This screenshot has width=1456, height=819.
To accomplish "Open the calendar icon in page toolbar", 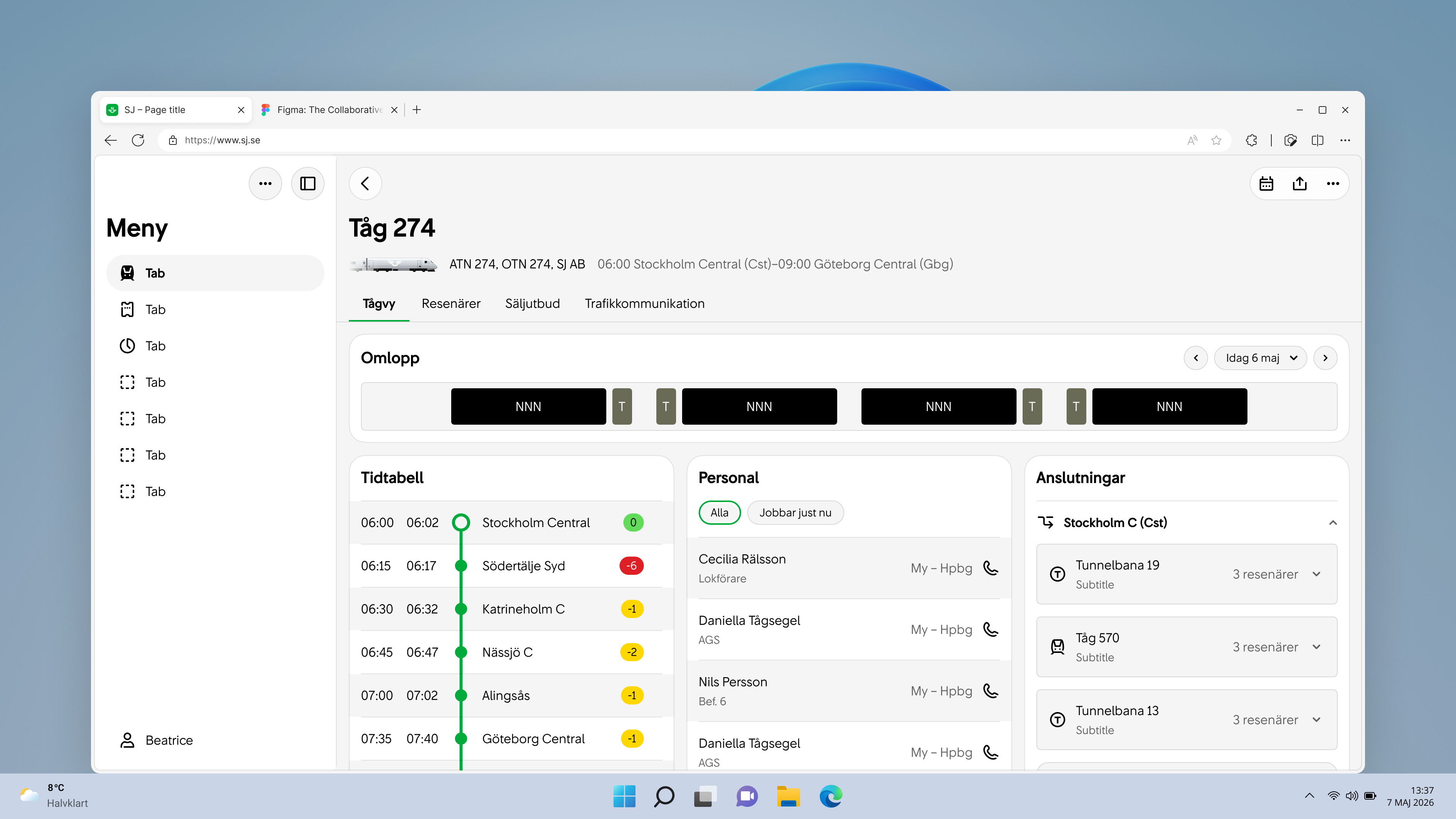I will [1266, 184].
